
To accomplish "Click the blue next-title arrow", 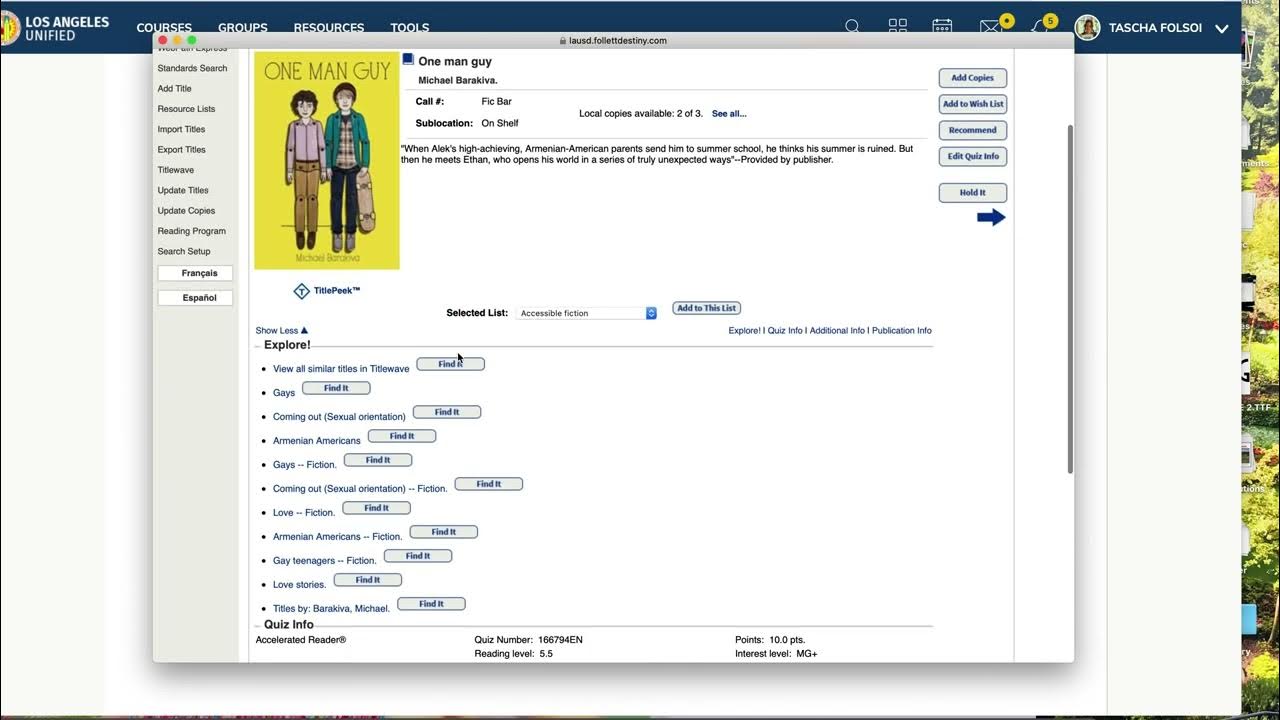I will (x=991, y=217).
